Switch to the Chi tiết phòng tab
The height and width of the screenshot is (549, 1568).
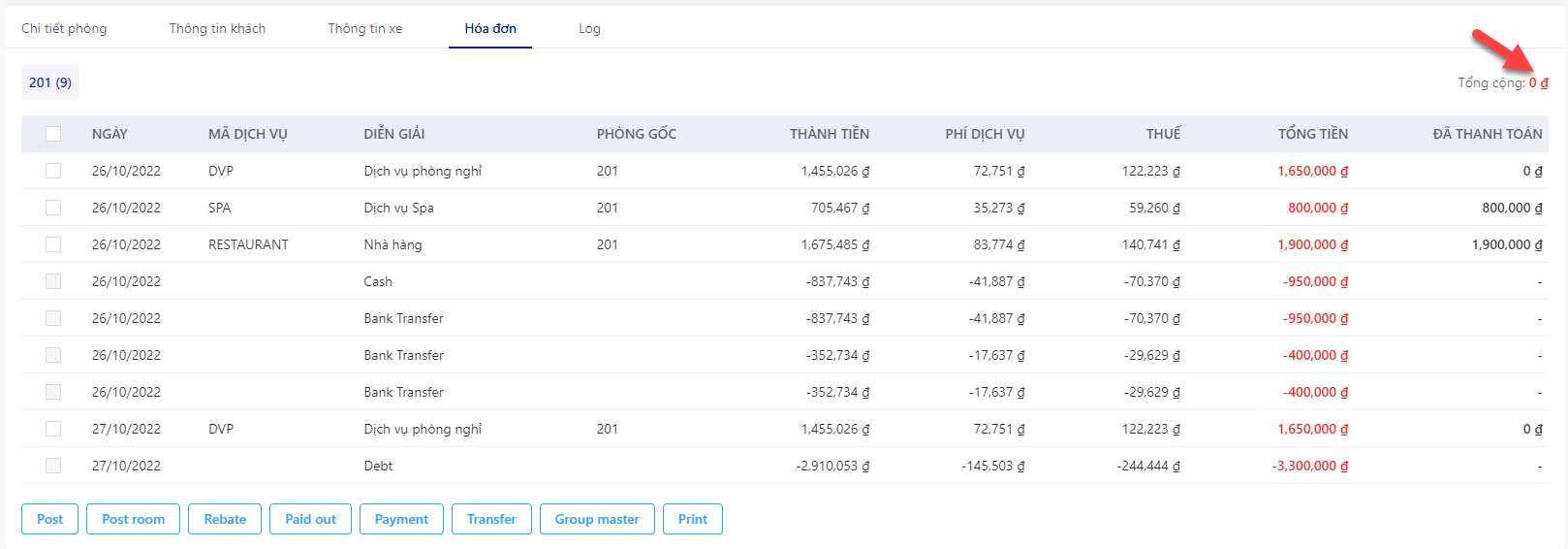[64, 28]
